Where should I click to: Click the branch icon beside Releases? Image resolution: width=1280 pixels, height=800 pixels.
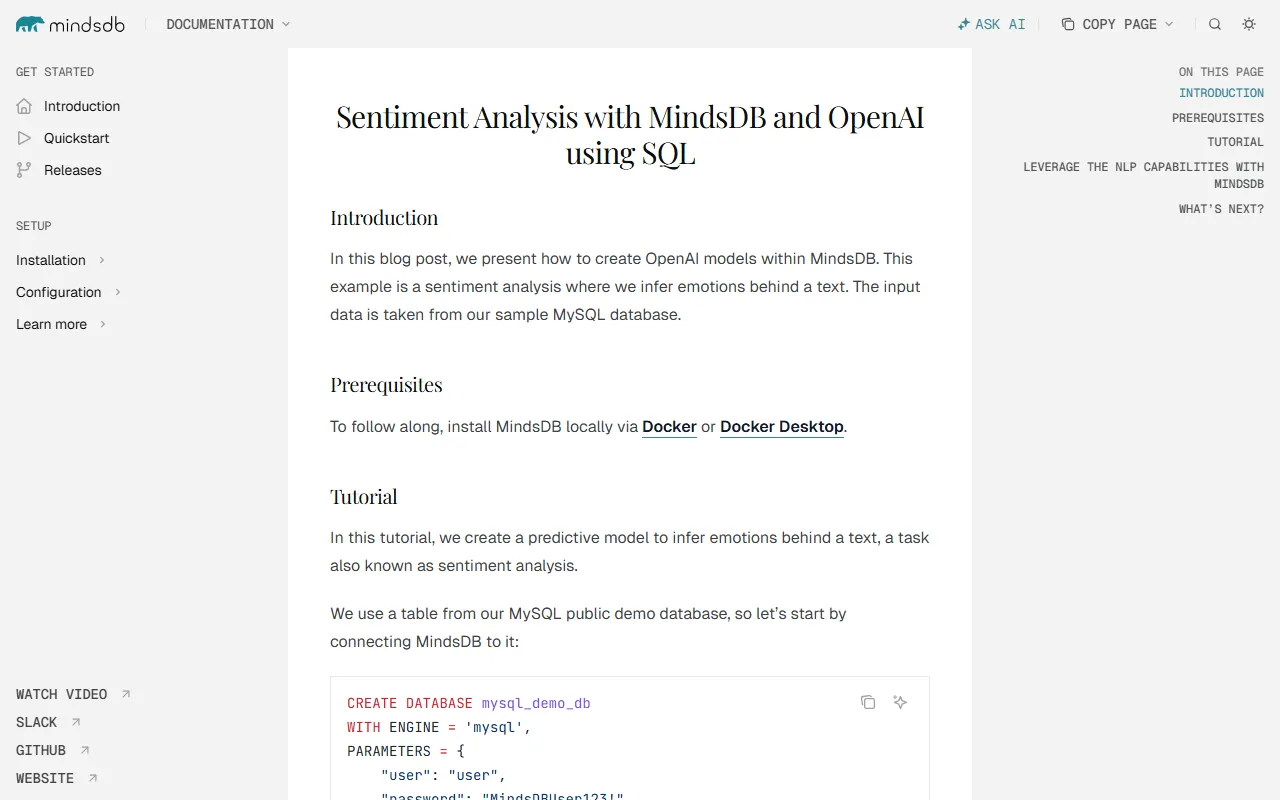tap(22, 170)
